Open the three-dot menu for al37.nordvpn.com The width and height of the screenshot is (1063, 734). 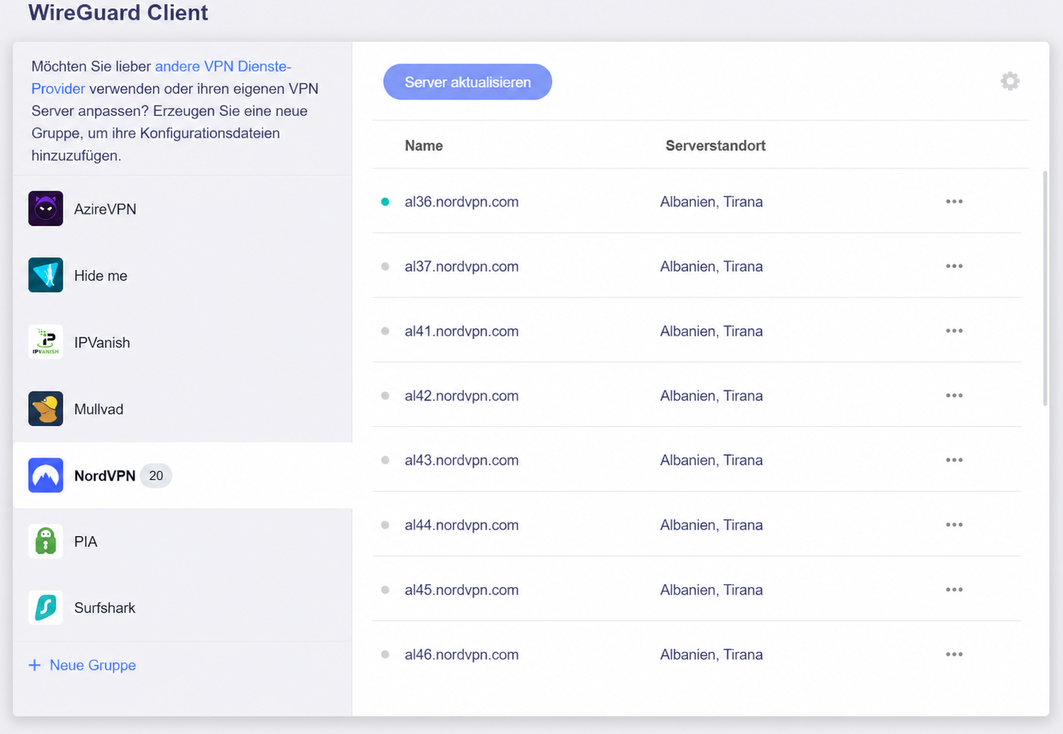point(954,266)
